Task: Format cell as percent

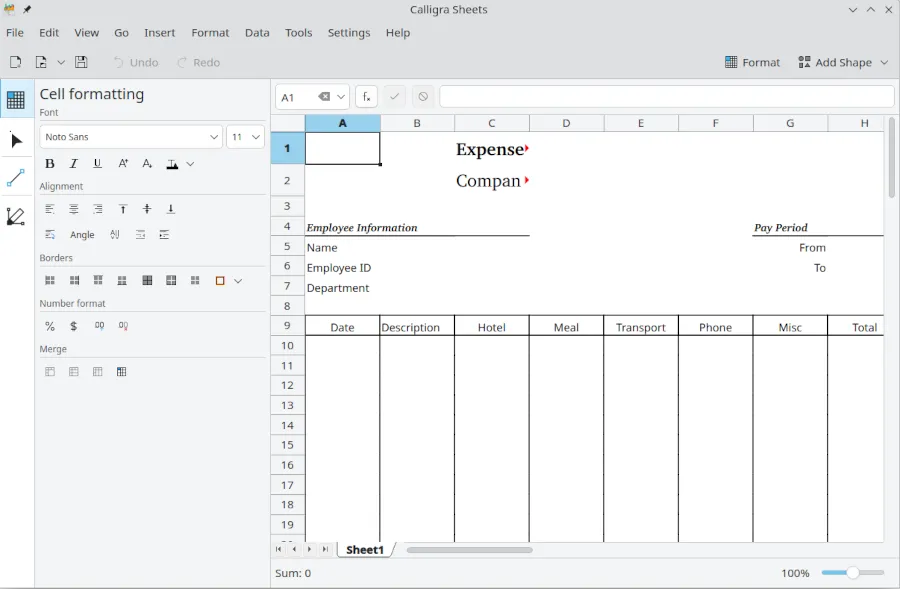Action: tap(49, 326)
